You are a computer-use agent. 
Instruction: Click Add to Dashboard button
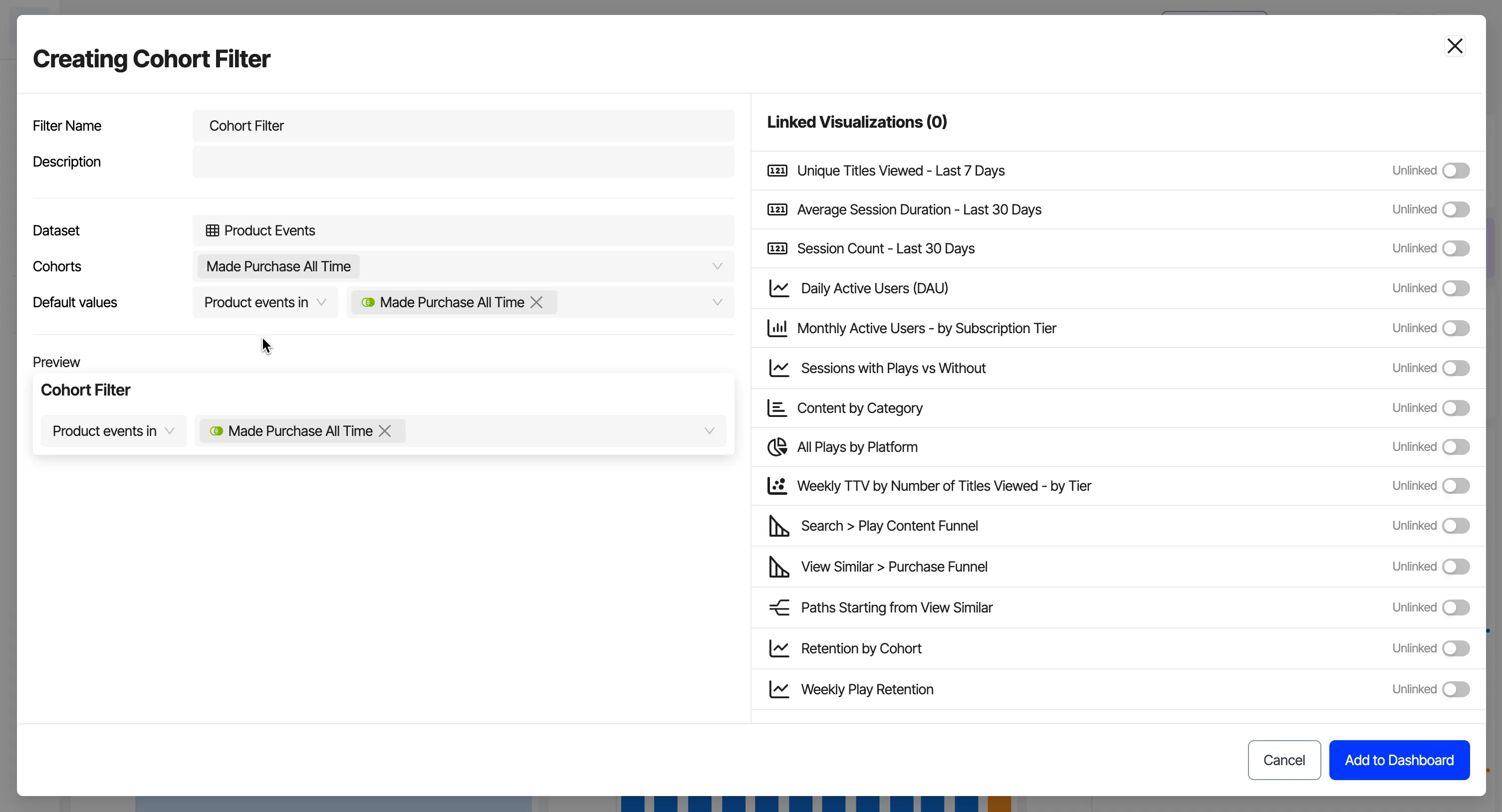click(1399, 760)
